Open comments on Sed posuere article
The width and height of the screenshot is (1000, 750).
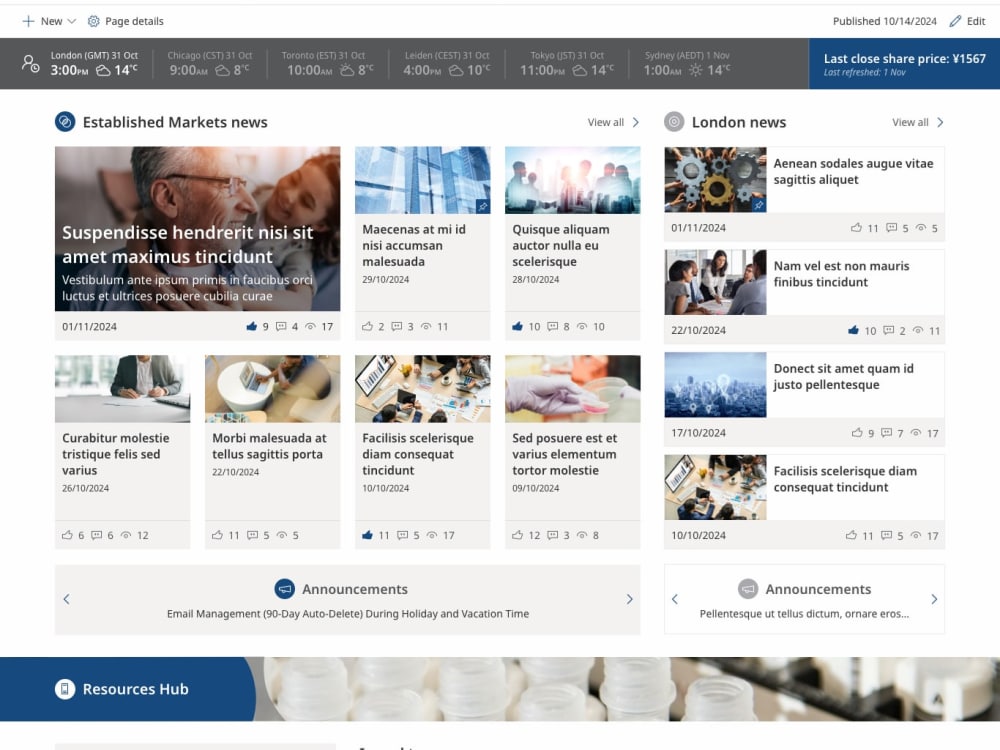pyautogui.click(x=553, y=535)
